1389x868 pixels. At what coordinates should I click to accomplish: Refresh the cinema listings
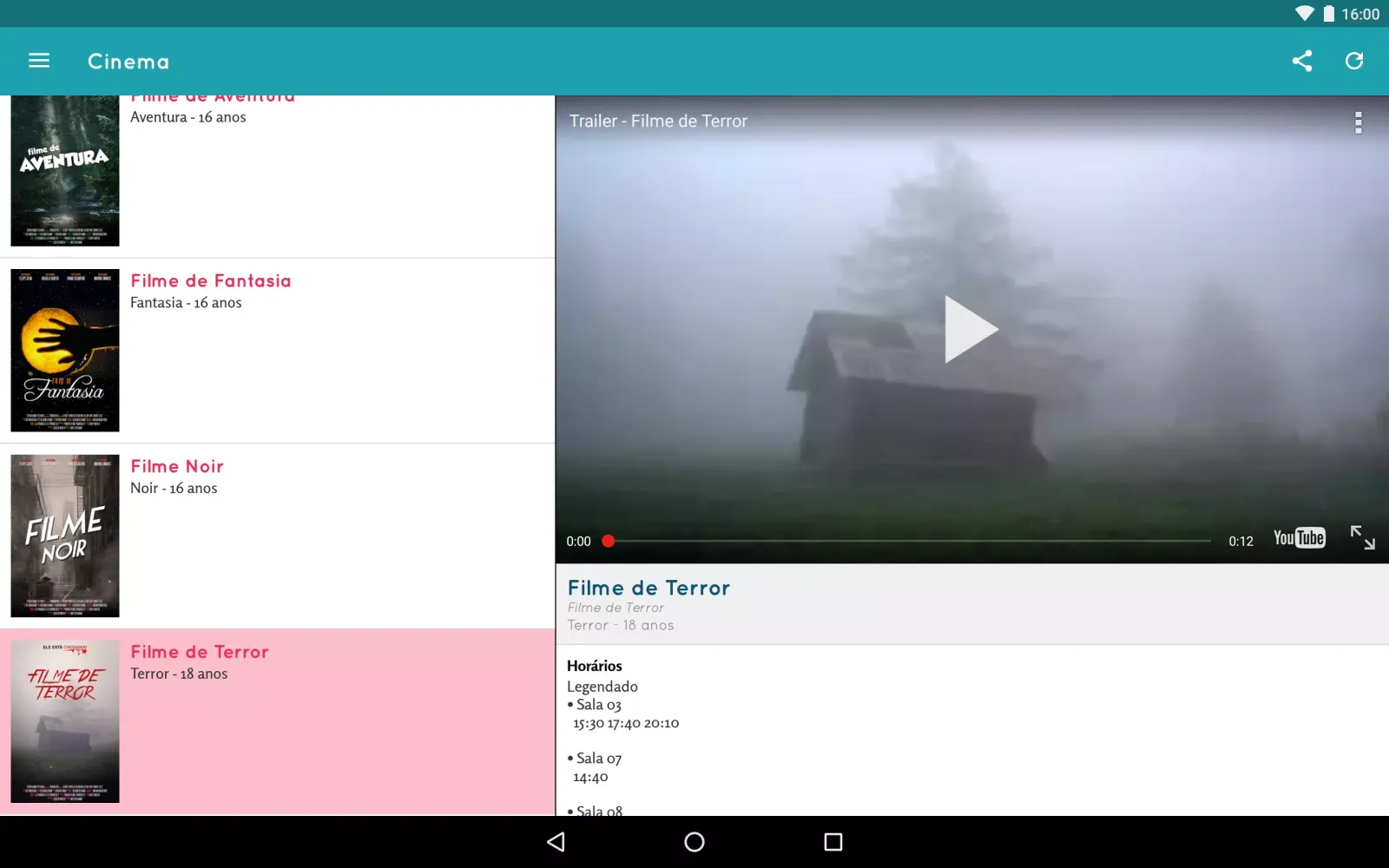[1354, 61]
